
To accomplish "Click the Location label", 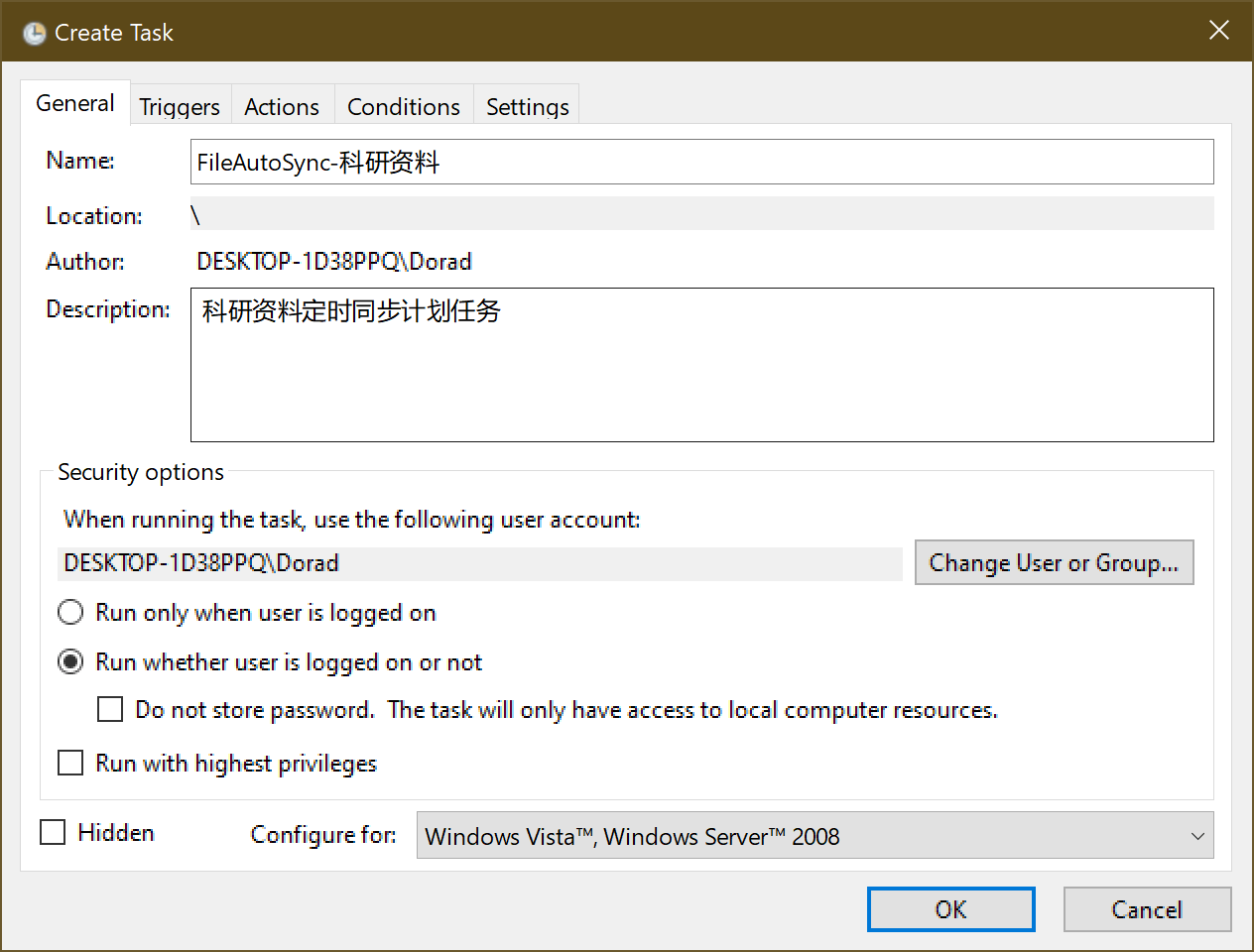I will coord(94,215).
